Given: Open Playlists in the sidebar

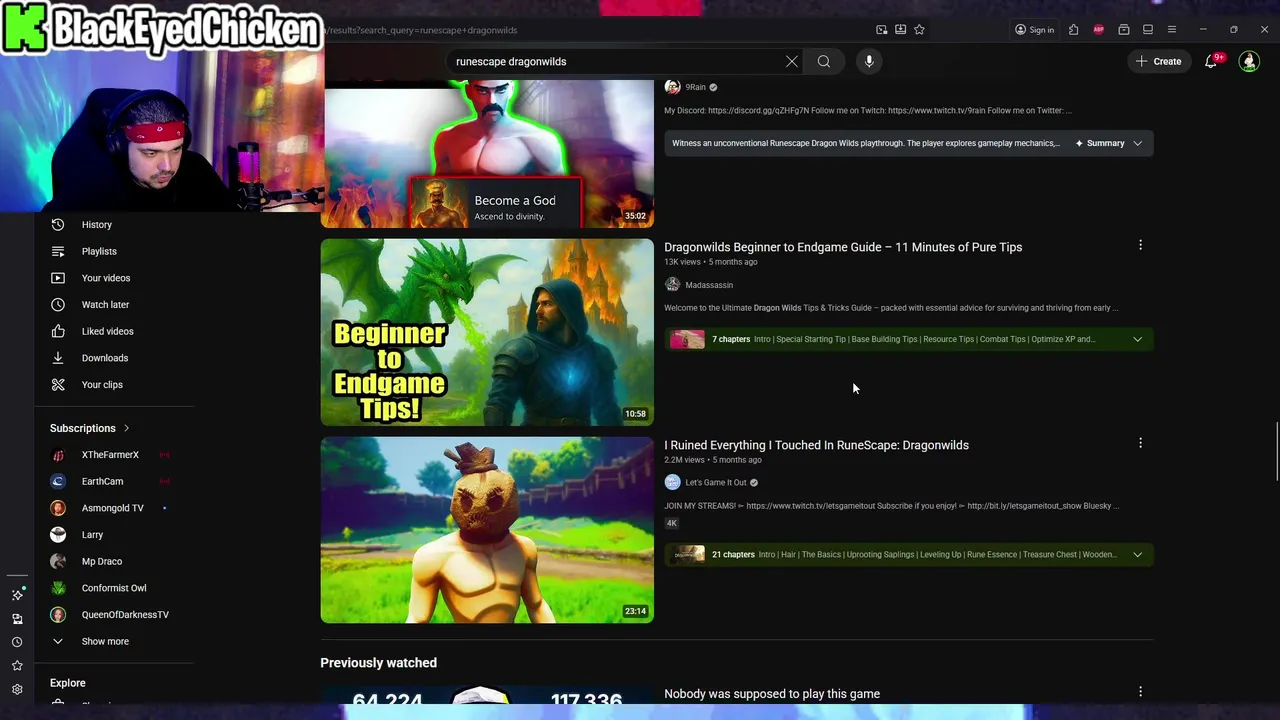Looking at the screenshot, I should pyautogui.click(x=114, y=251).
